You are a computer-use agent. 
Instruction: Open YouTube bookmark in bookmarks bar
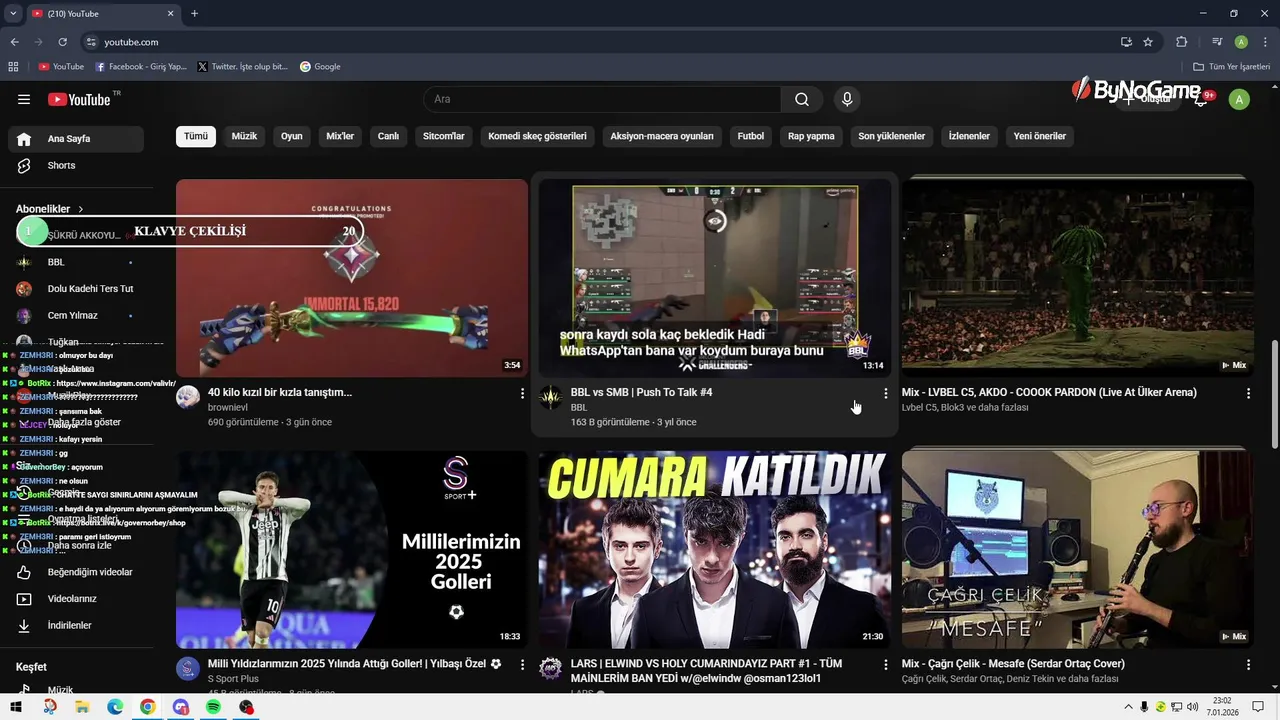[x=61, y=67]
